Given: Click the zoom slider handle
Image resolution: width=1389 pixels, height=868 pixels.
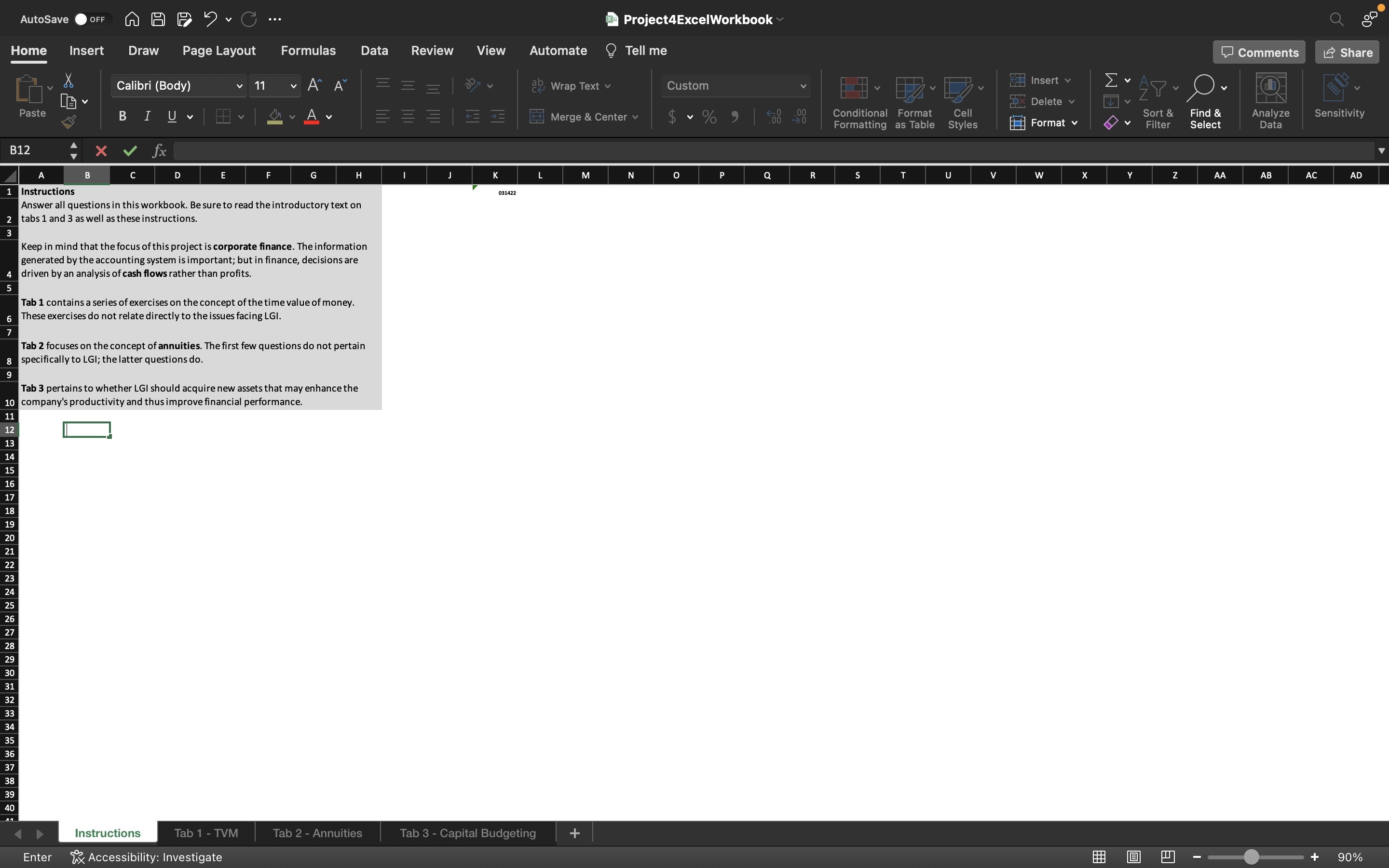Looking at the screenshot, I should [x=1251, y=857].
